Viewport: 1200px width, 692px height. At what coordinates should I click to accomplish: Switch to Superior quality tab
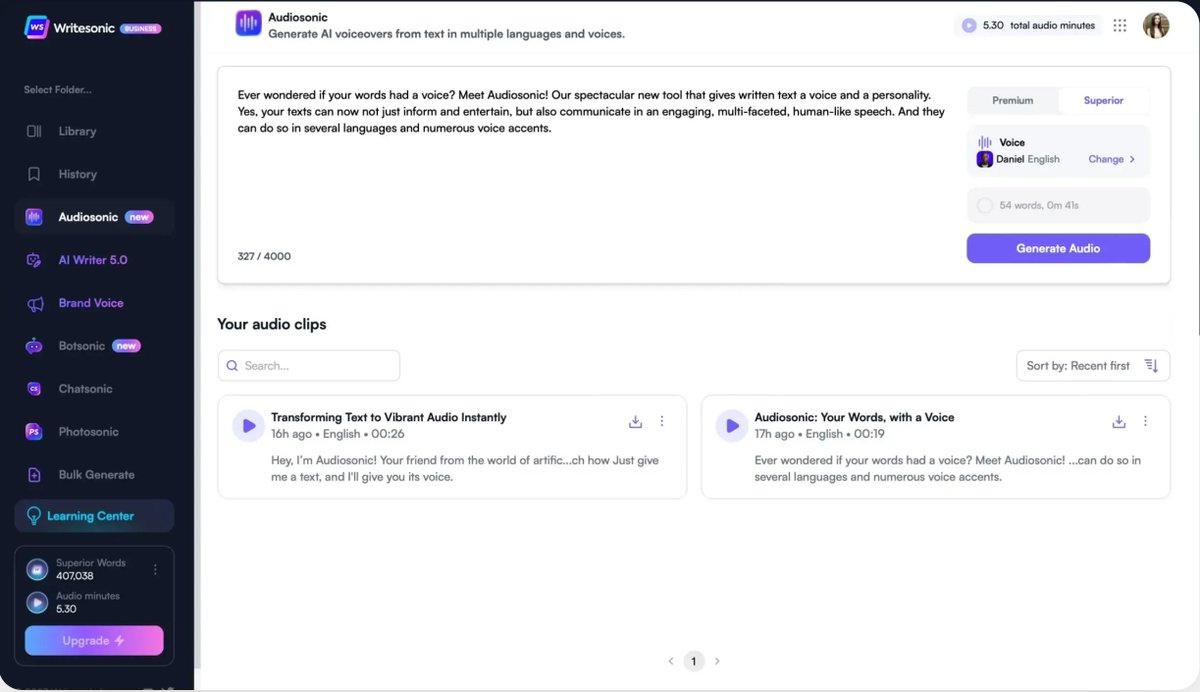tap(1103, 101)
